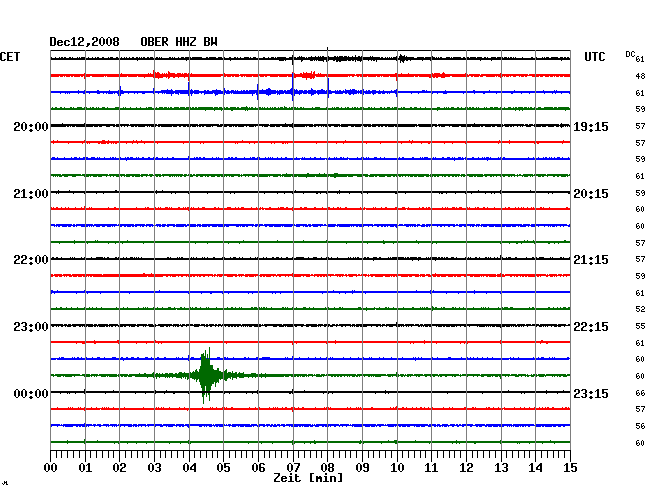
Task: Click the "CET" time zone label
Action: (x=10, y=56)
